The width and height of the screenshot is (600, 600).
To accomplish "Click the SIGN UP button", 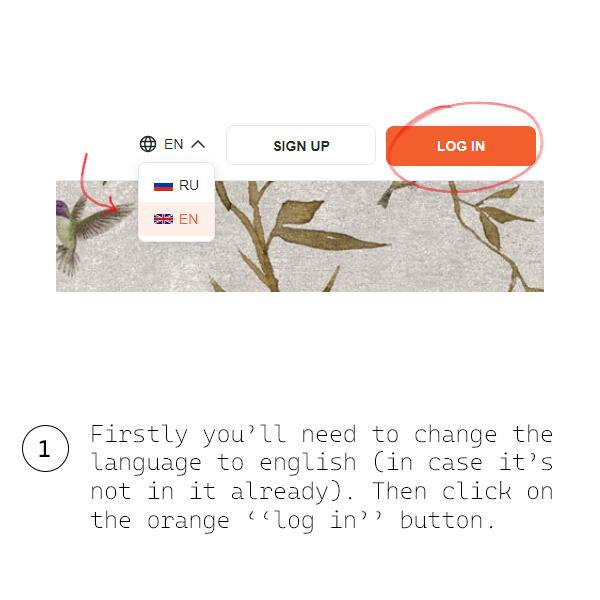I will (301, 145).
